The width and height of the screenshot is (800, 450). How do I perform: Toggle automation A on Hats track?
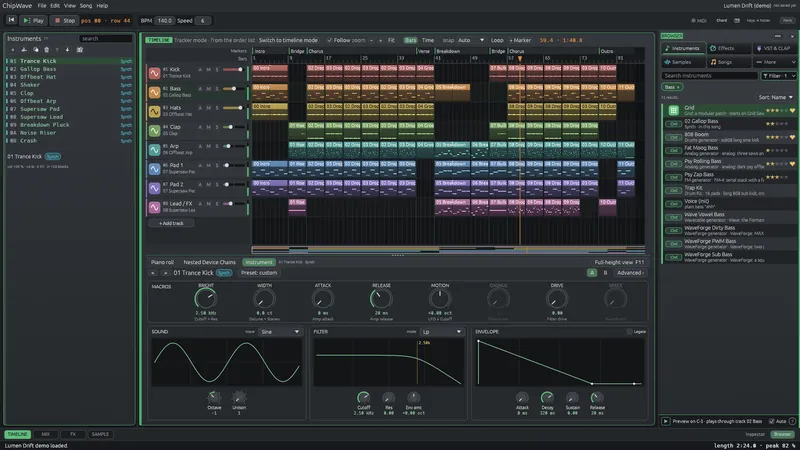point(200,108)
